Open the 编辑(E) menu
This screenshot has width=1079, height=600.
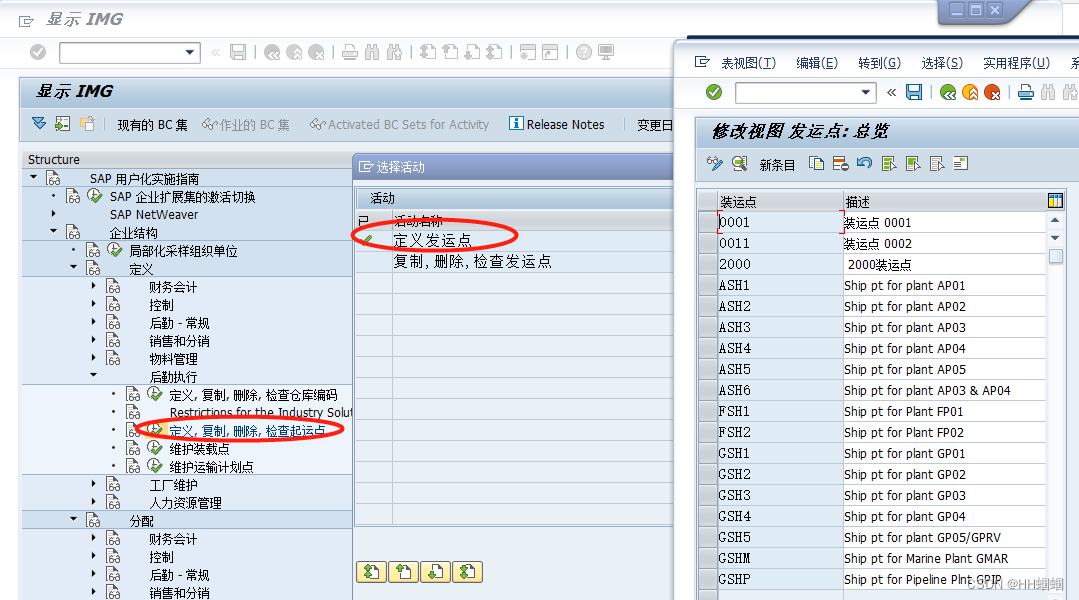[x=817, y=63]
